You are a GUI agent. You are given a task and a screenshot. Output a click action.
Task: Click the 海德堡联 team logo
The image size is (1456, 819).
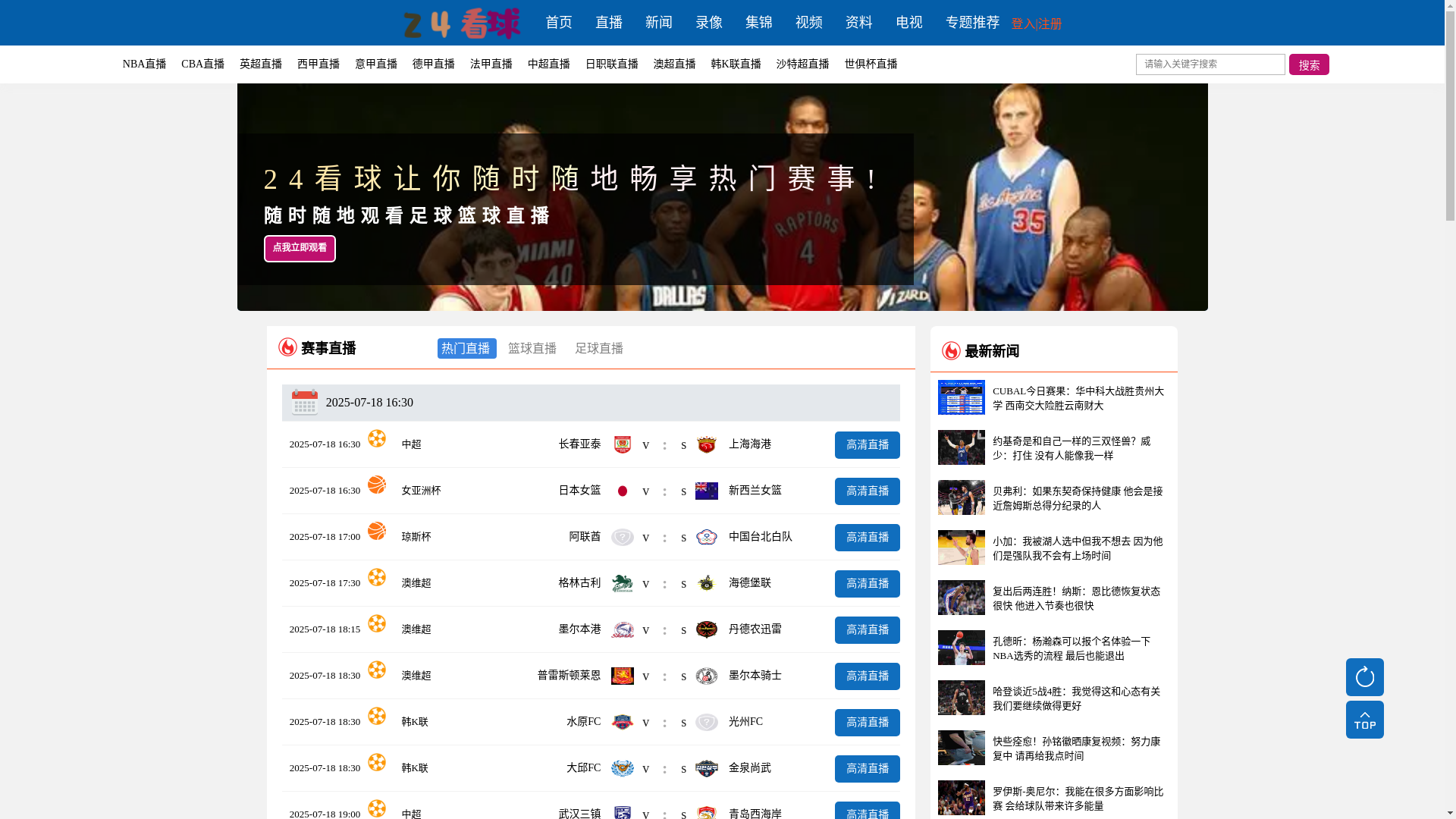click(x=707, y=583)
